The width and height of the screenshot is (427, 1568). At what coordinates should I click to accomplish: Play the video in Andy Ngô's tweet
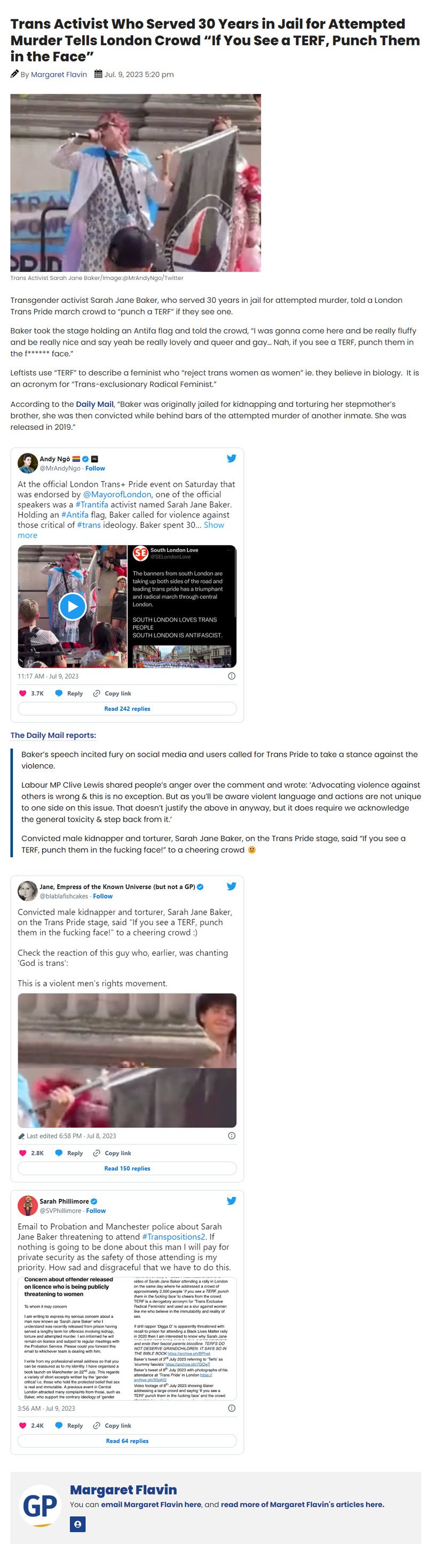point(73,606)
